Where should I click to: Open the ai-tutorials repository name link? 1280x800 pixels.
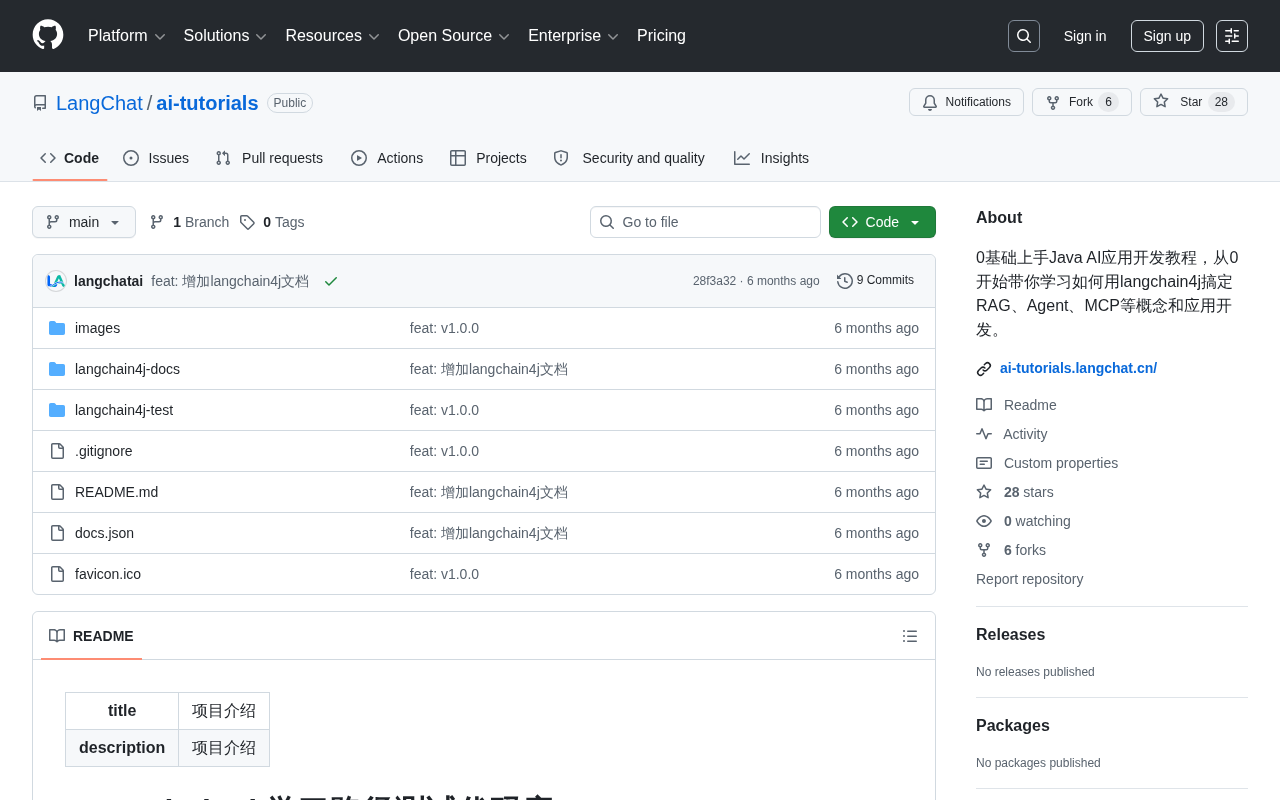[x=207, y=103]
